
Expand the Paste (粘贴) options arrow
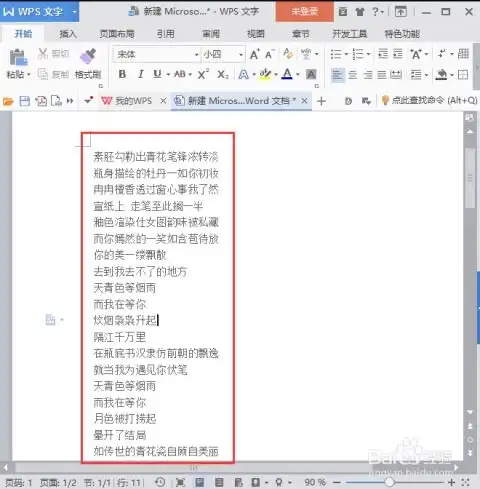point(29,74)
